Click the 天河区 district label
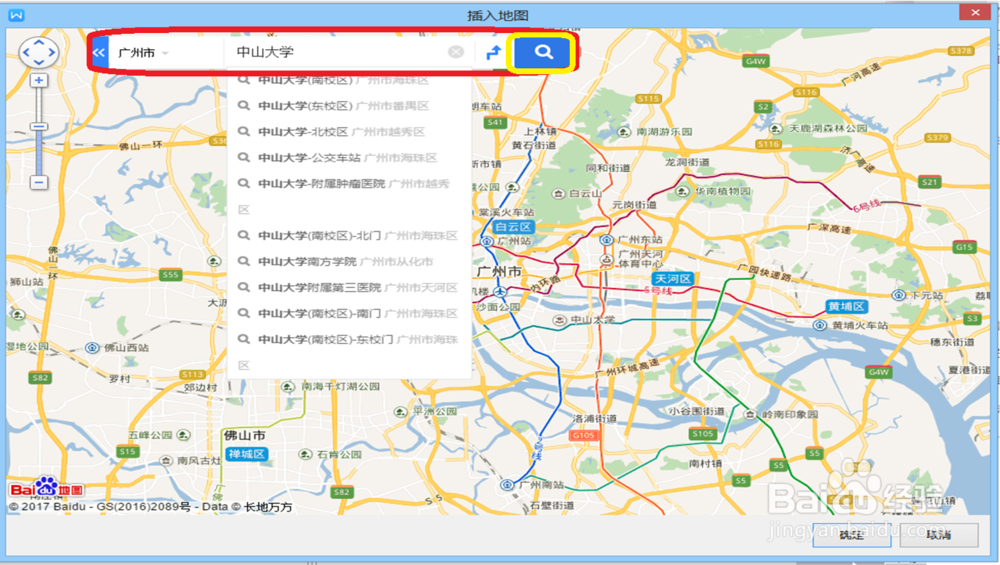This screenshot has width=1000, height=565. click(673, 279)
